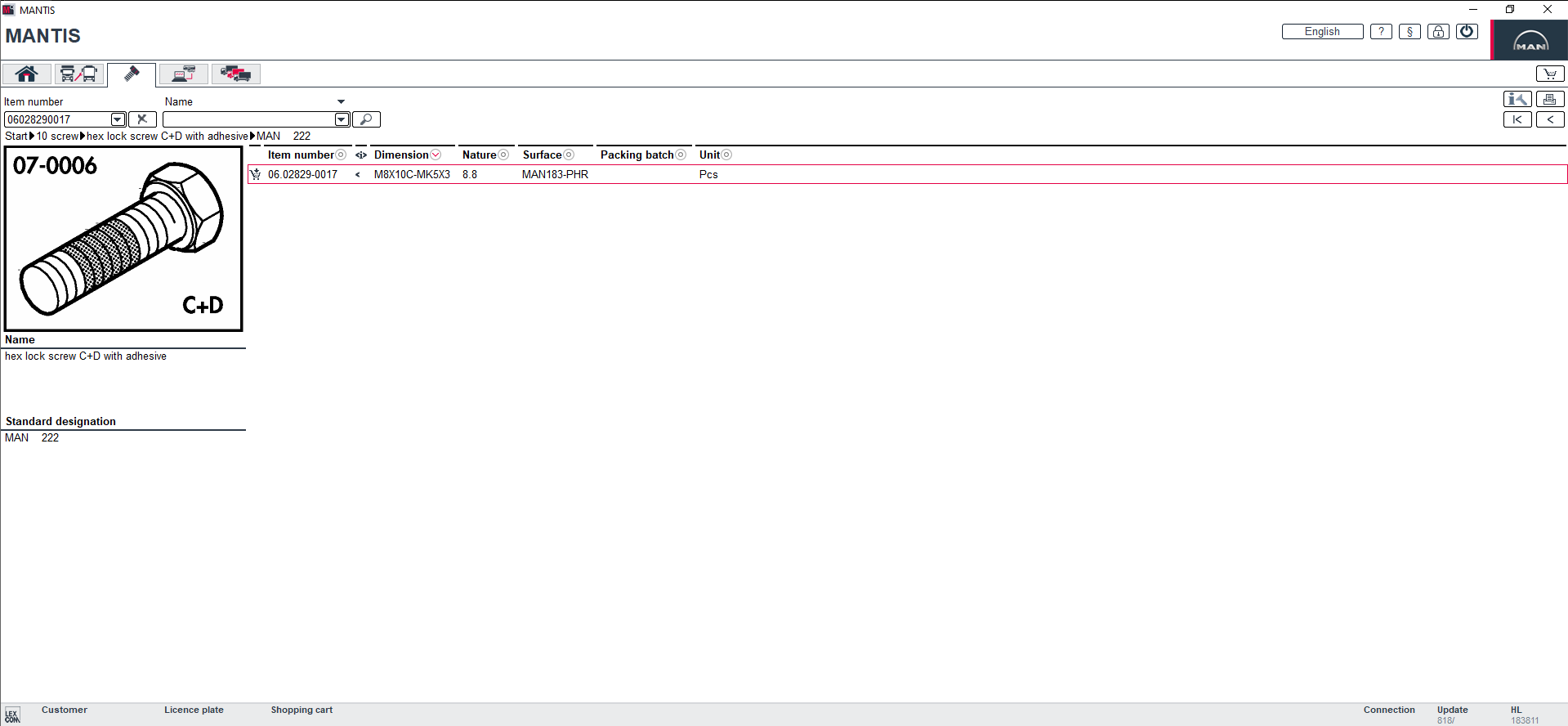The height and width of the screenshot is (726, 1568).
Task: Click the LEXCOM icon in status bar
Action: click(12, 715)
